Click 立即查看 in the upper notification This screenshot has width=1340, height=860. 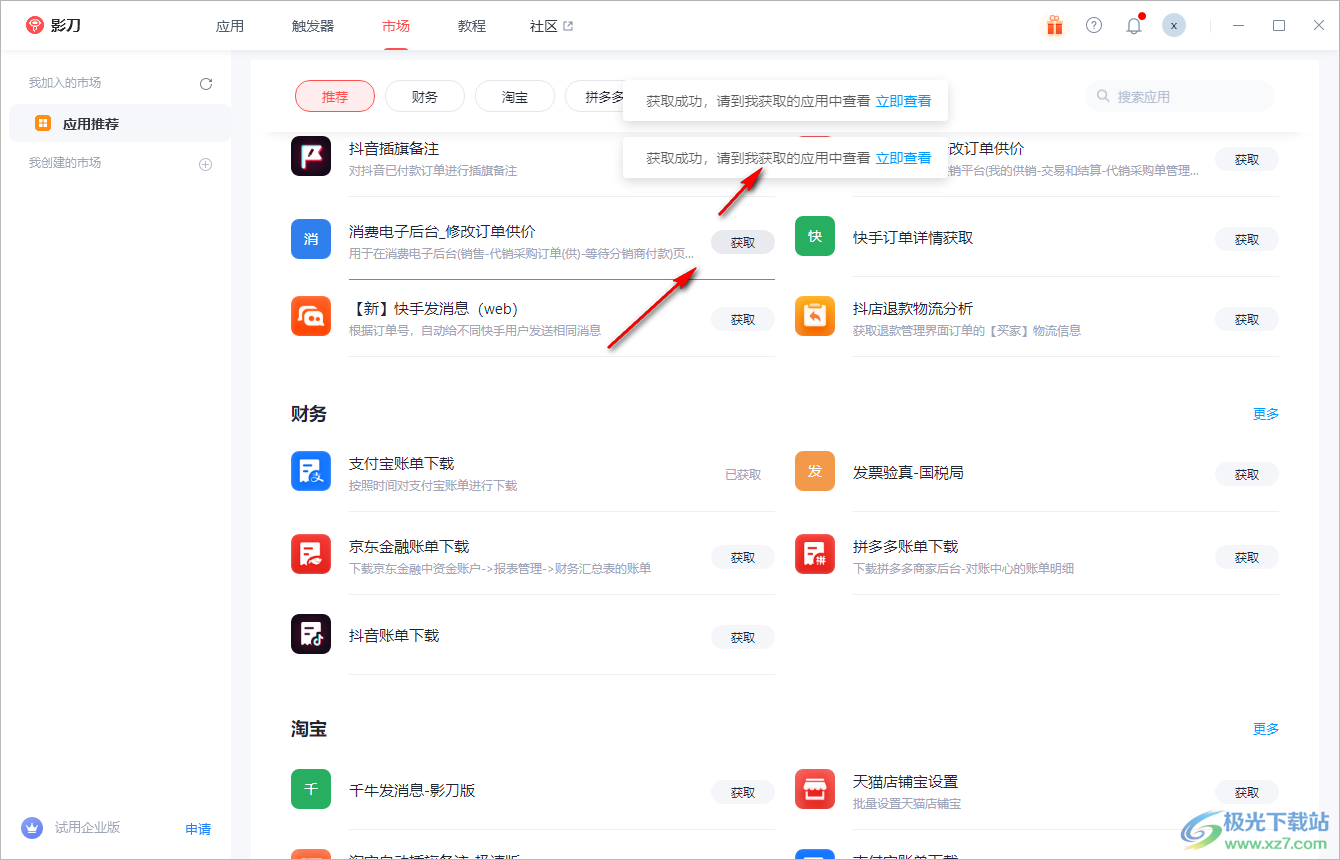point(904,101)
